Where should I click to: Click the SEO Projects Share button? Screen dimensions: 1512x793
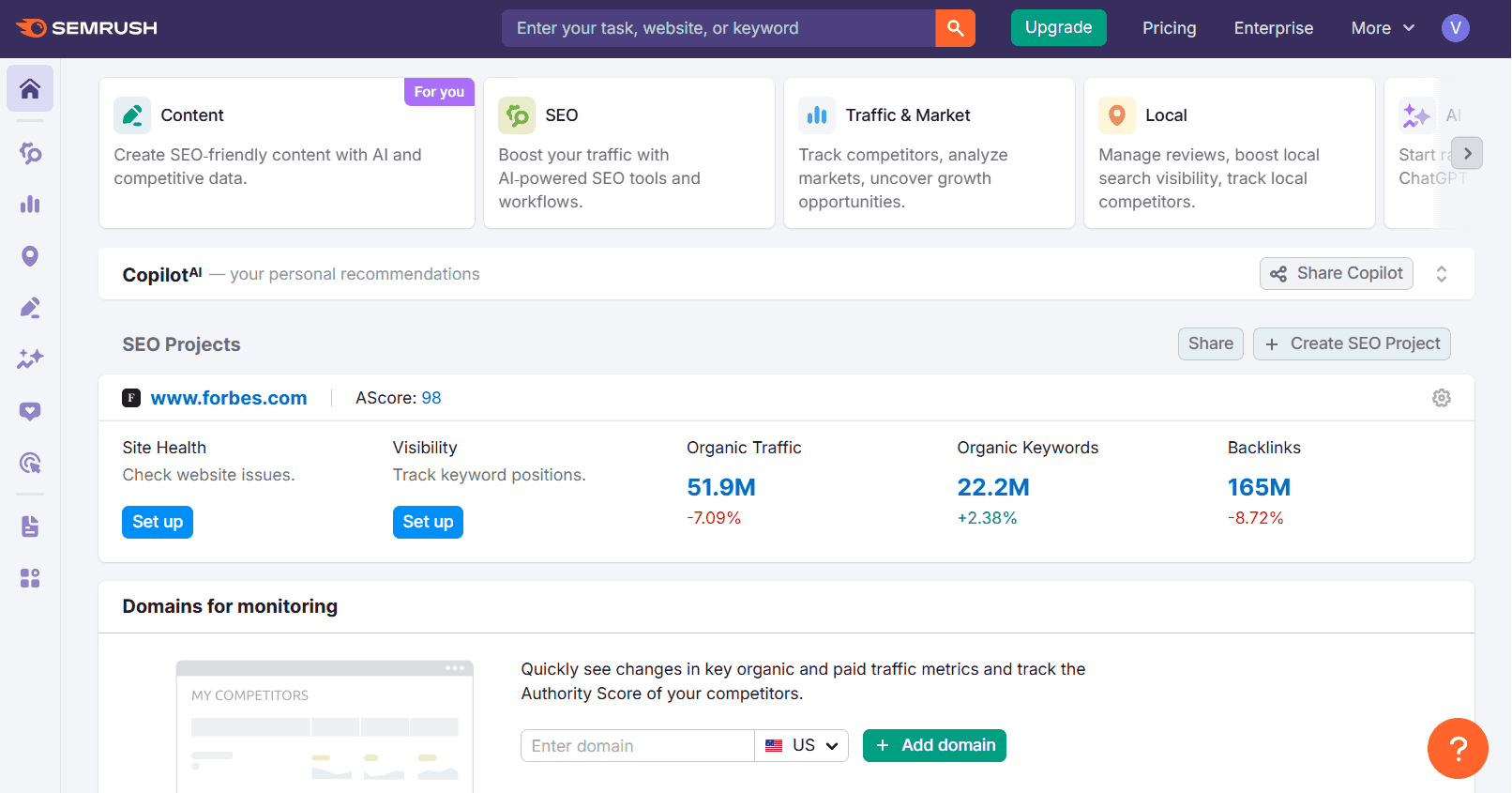point(1210,343)
